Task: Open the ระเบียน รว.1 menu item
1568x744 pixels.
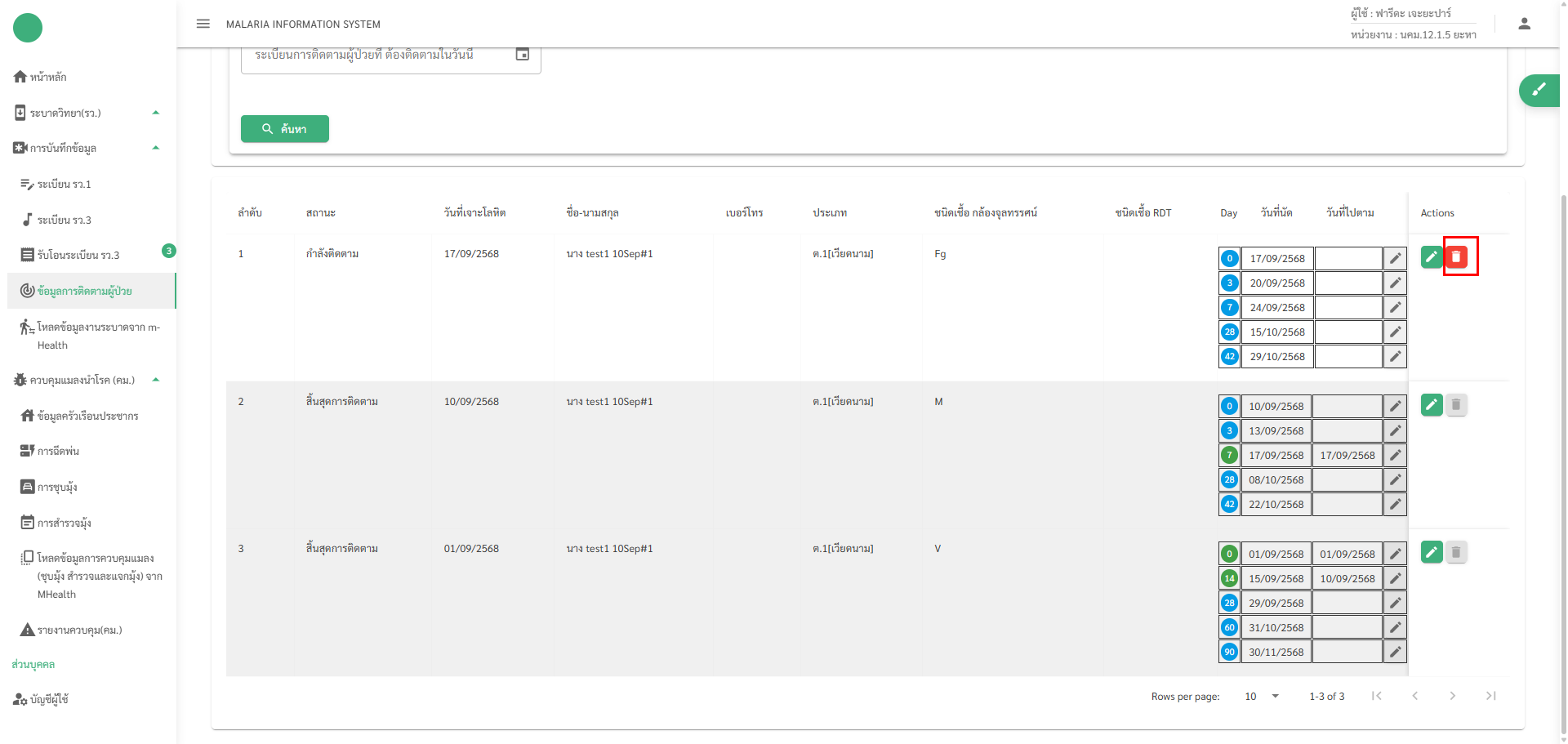Action: pyautogui.click(x=64, y=185)
